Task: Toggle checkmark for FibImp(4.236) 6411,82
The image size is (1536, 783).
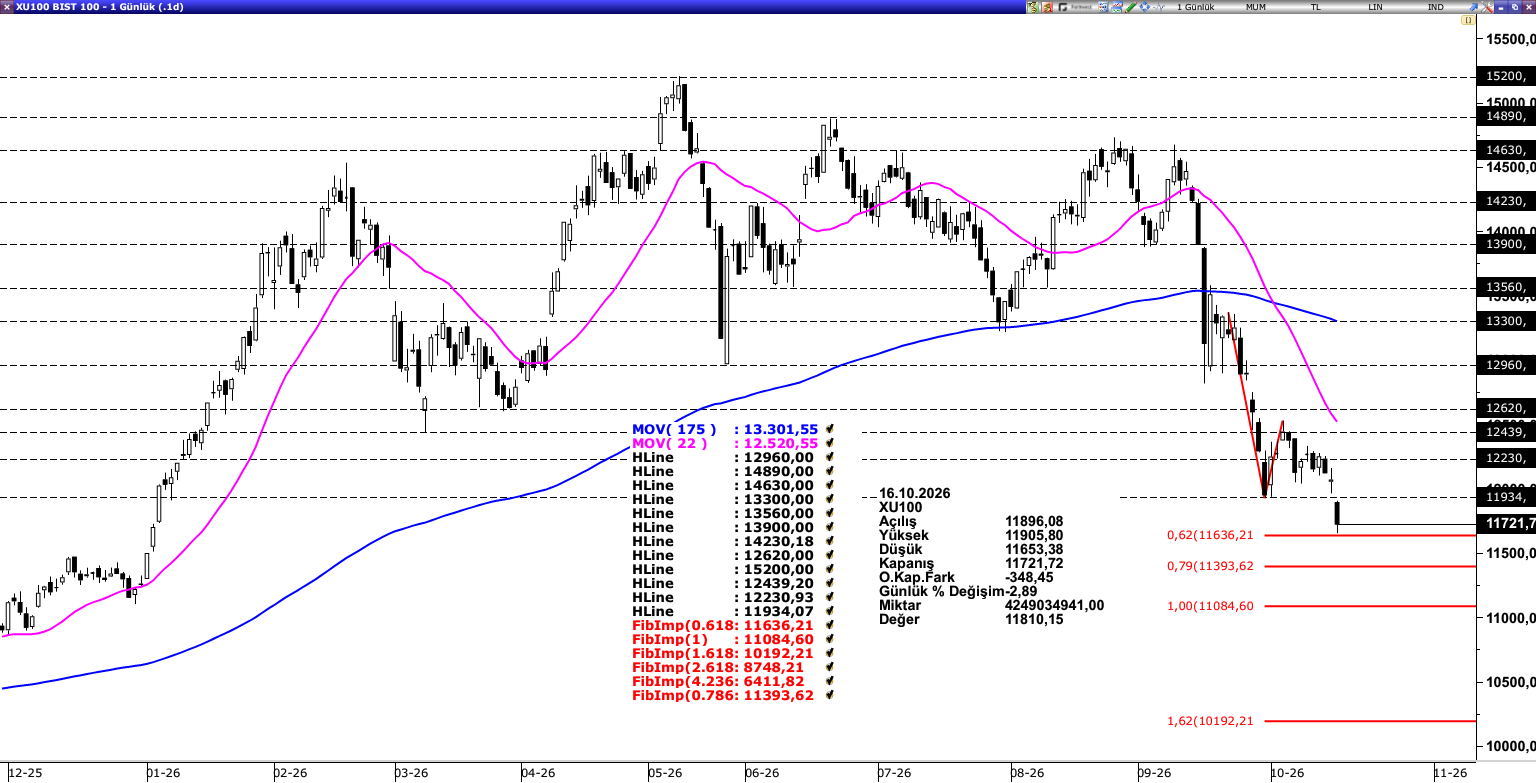Action: 830,681
